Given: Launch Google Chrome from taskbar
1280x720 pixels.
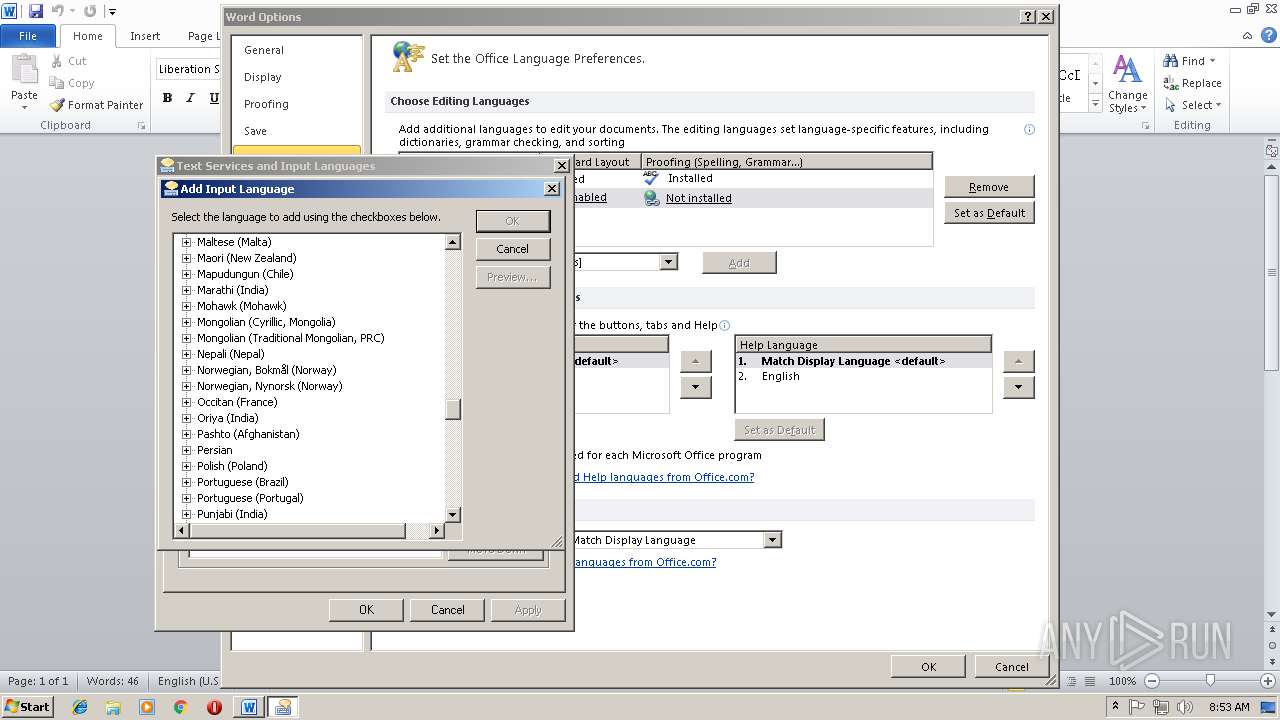Looking at the screenshot, I should tap(180, 707).
